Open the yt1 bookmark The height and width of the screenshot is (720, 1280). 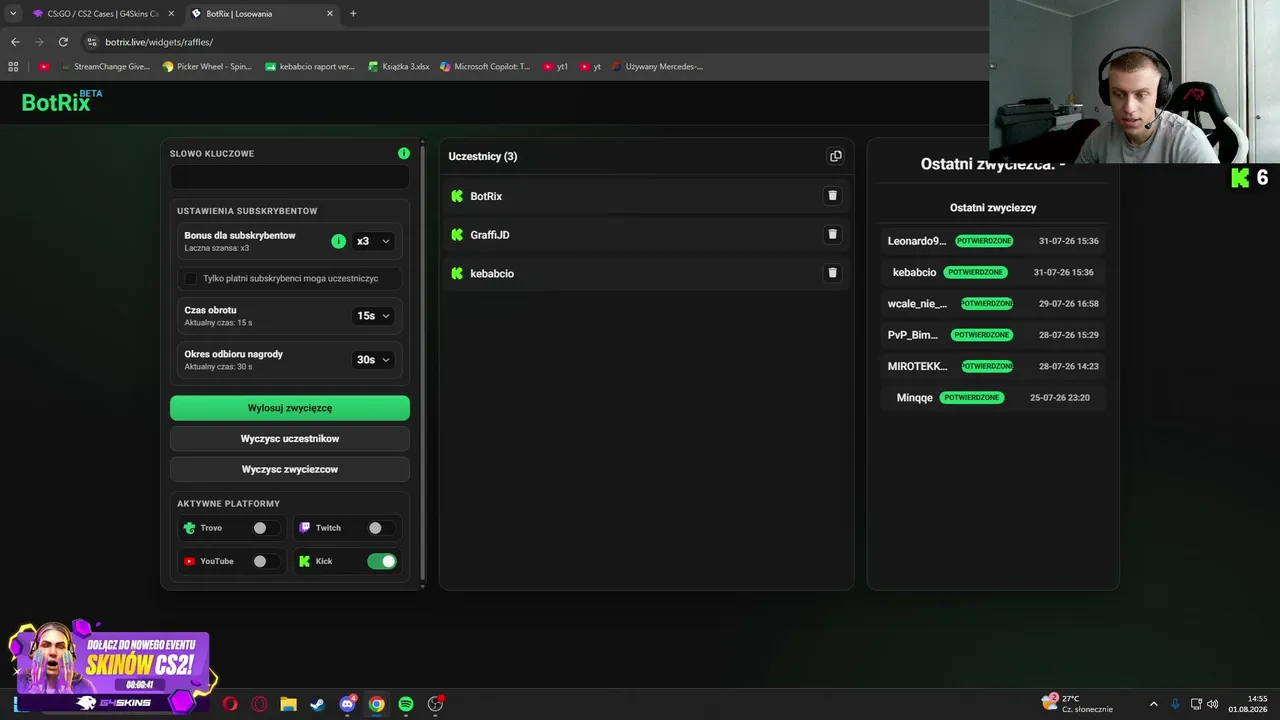(x=556, y=67)
